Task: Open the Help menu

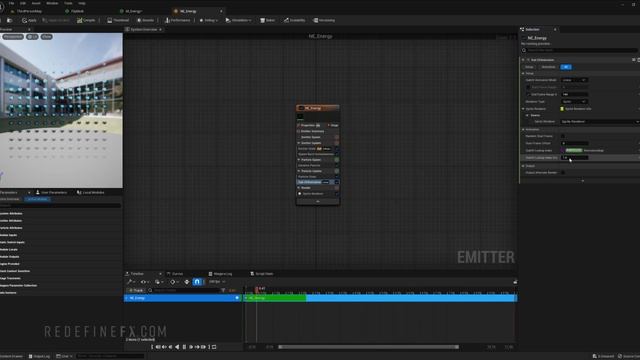Action: [x=82, y=3]
